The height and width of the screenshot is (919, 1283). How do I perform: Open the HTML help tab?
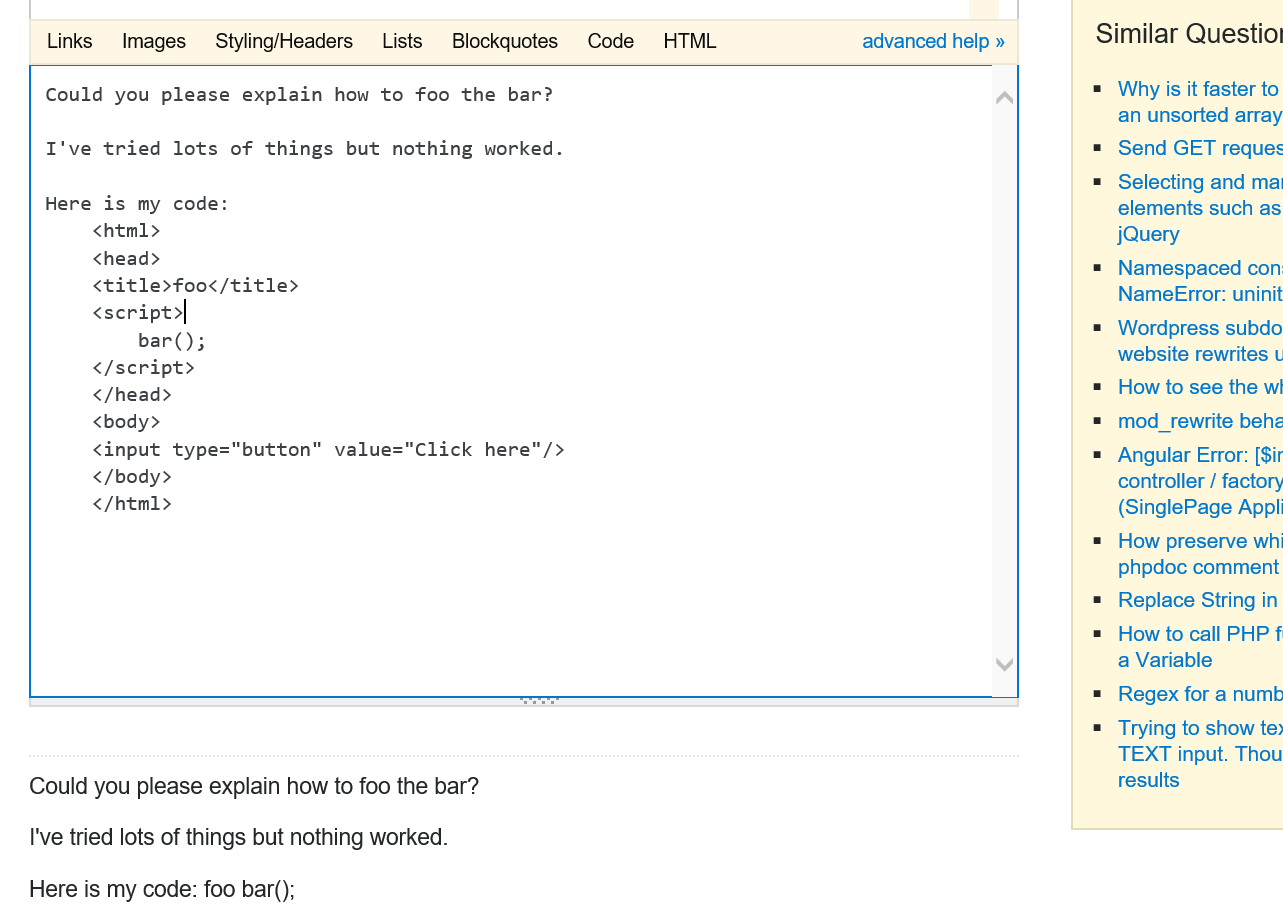click(x=690, y=41)
